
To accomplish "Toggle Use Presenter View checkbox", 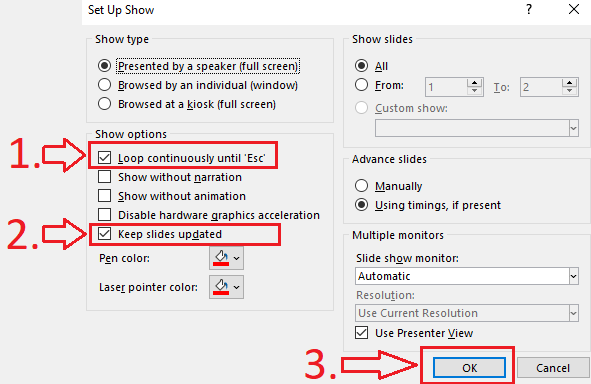I will click(361, 333).
